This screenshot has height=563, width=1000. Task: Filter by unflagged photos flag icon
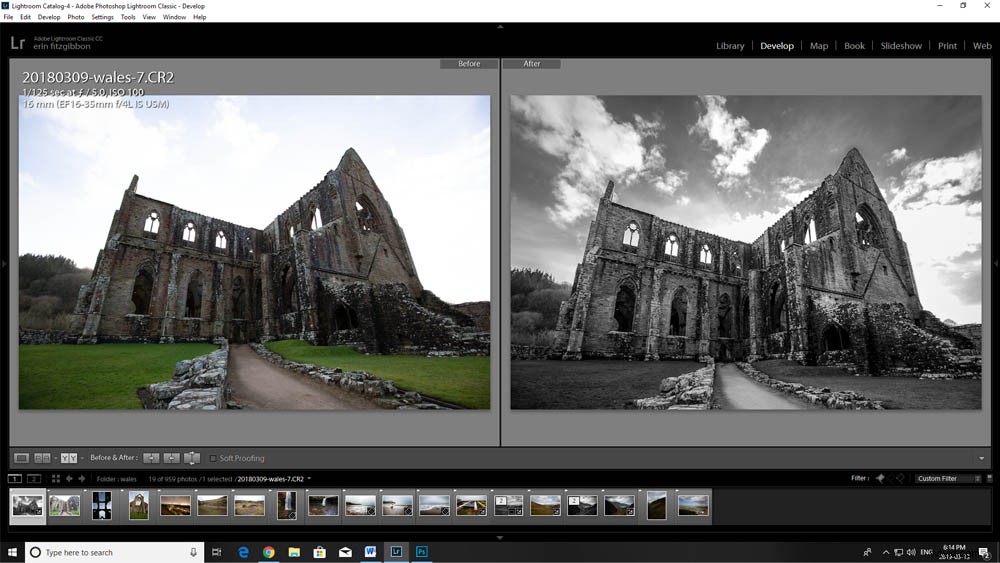[x=890, y=478]
